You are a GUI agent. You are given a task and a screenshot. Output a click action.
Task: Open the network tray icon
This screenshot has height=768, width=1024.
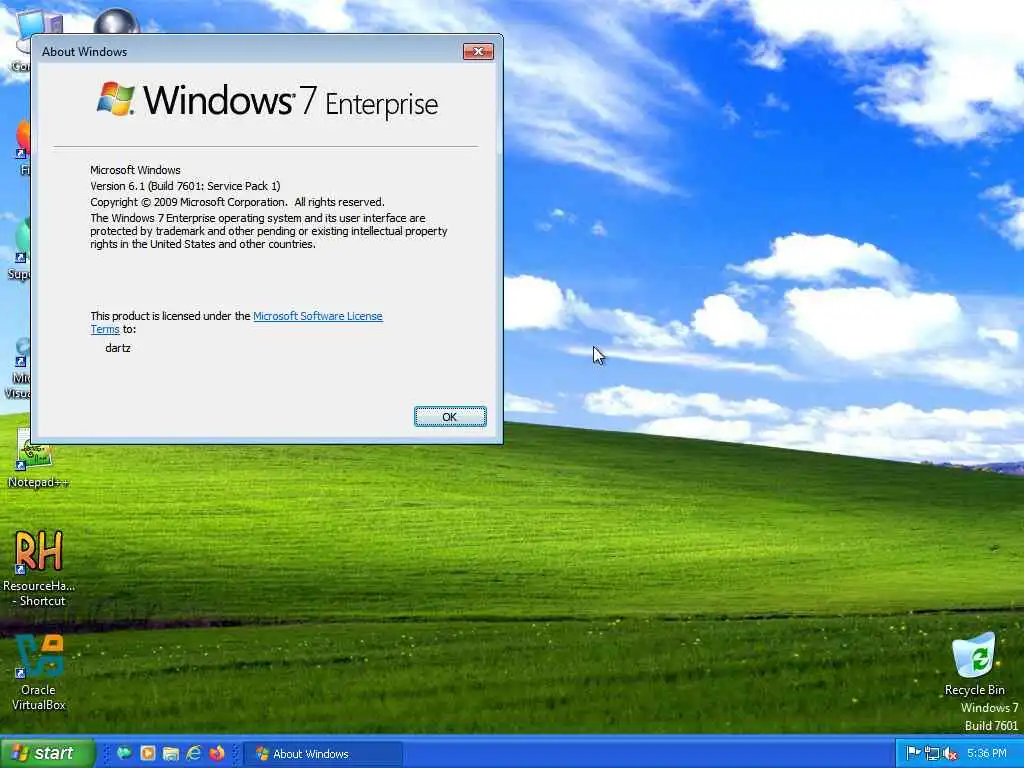point(931,754)
